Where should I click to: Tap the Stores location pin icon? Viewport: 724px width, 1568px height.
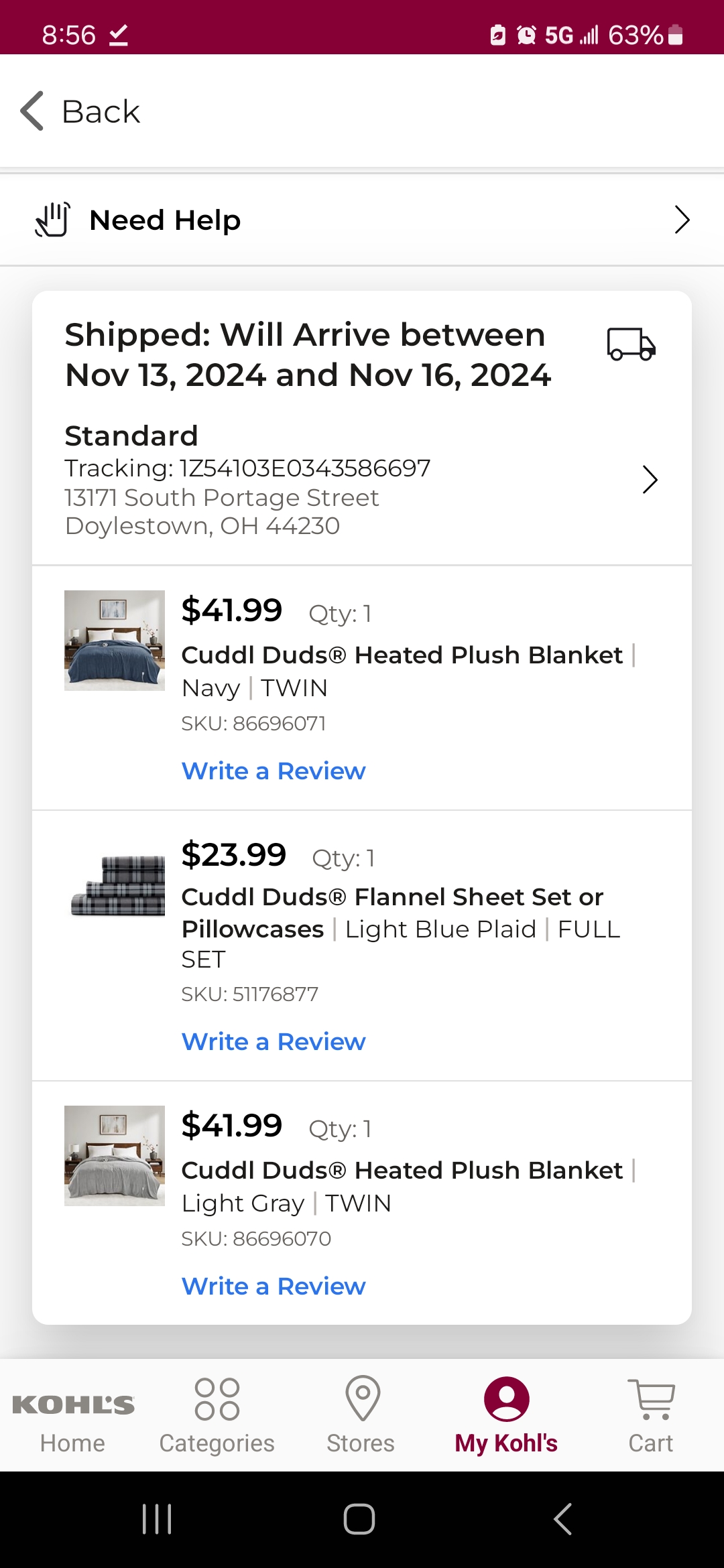point(363,1398)
